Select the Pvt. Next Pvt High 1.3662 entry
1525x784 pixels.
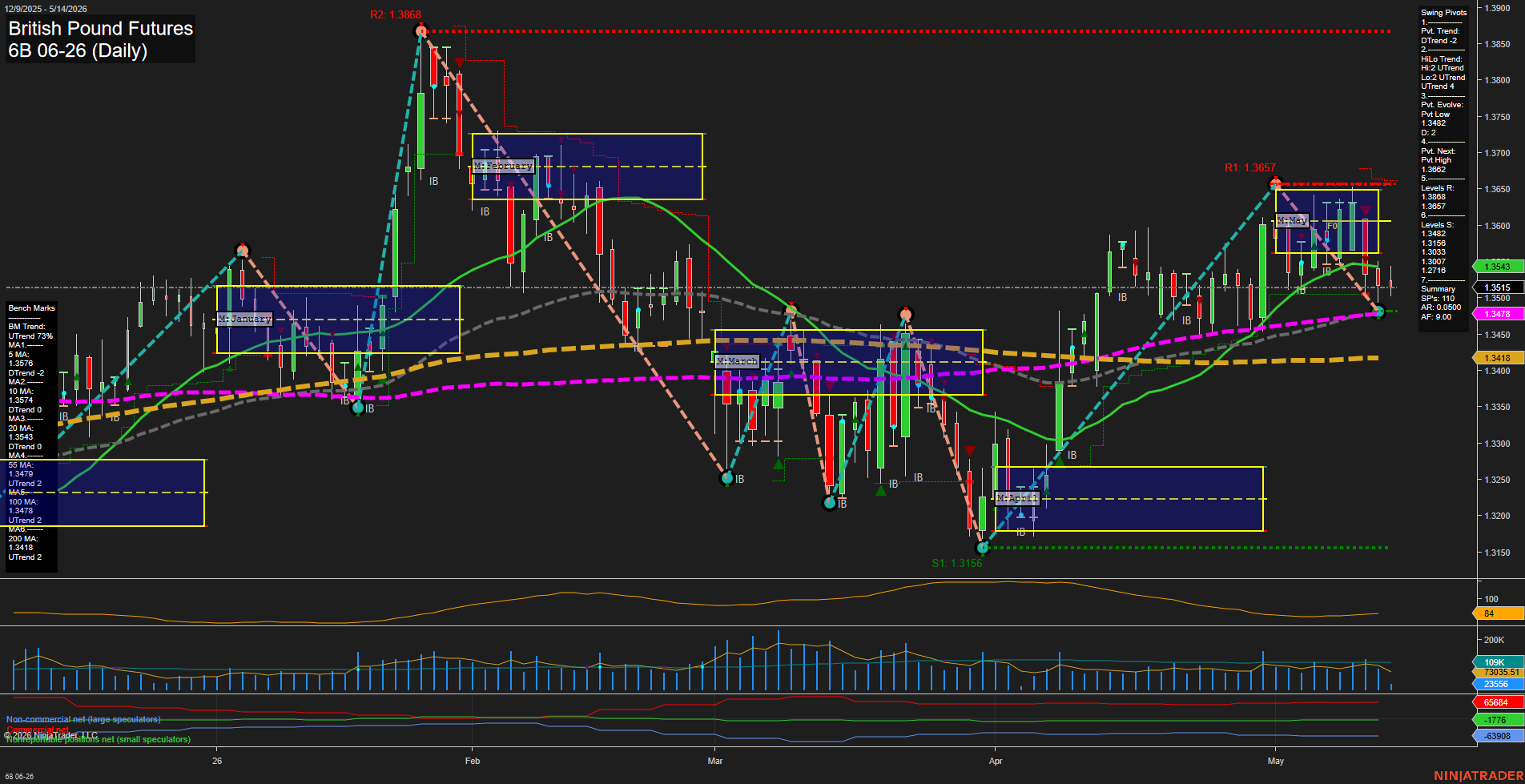1438,160
